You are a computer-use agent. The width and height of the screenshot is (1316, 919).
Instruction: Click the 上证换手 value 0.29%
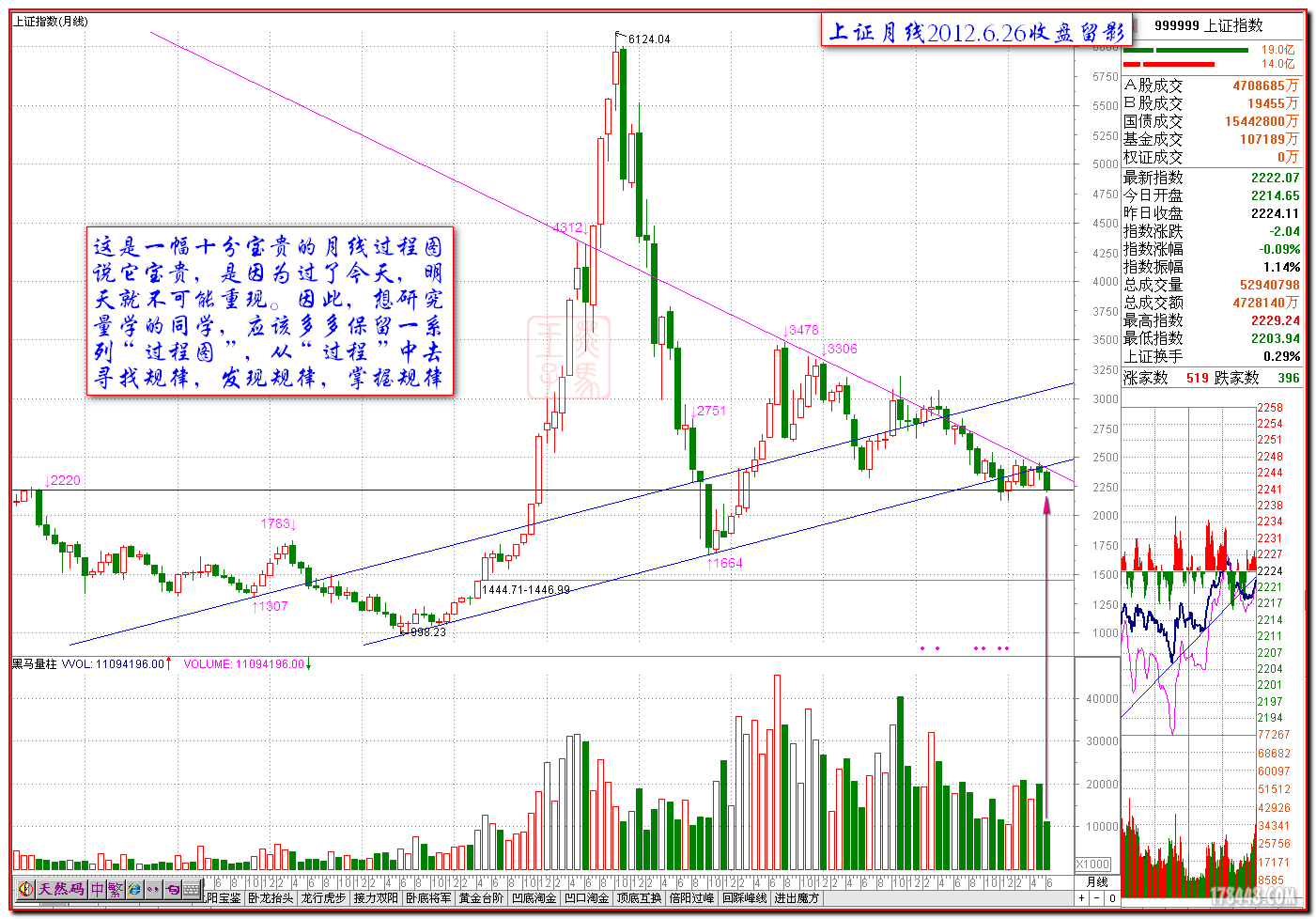pos(1281,356)
